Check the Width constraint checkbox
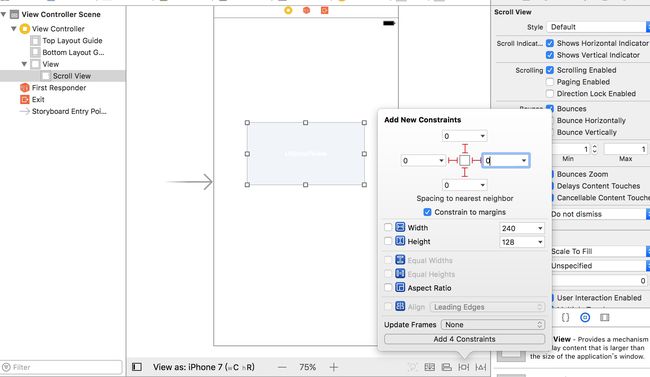The height and width of the screenshot is (377, 650). [388, 227]
